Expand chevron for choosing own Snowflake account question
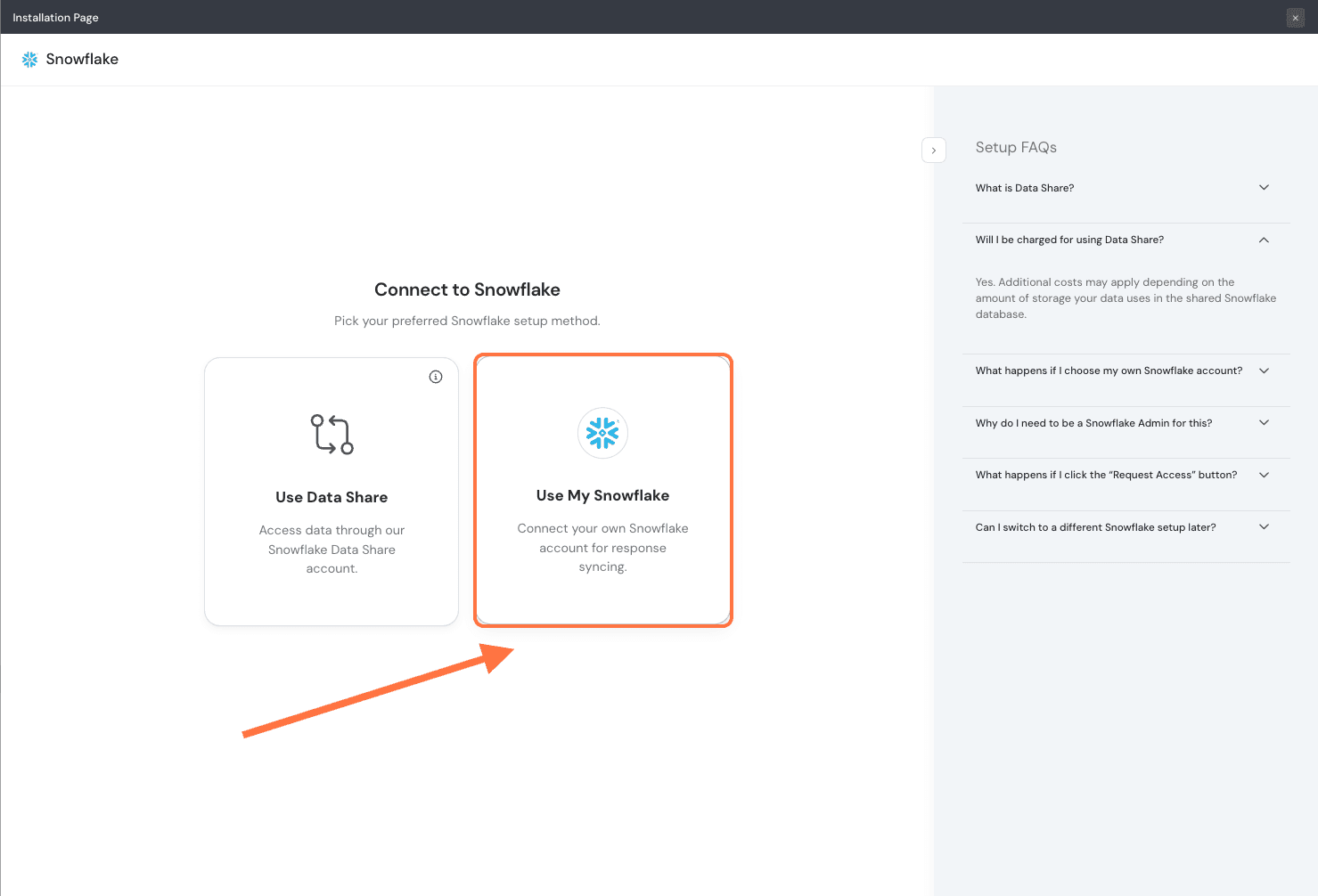1318x896 pixels. (1264, 371)
